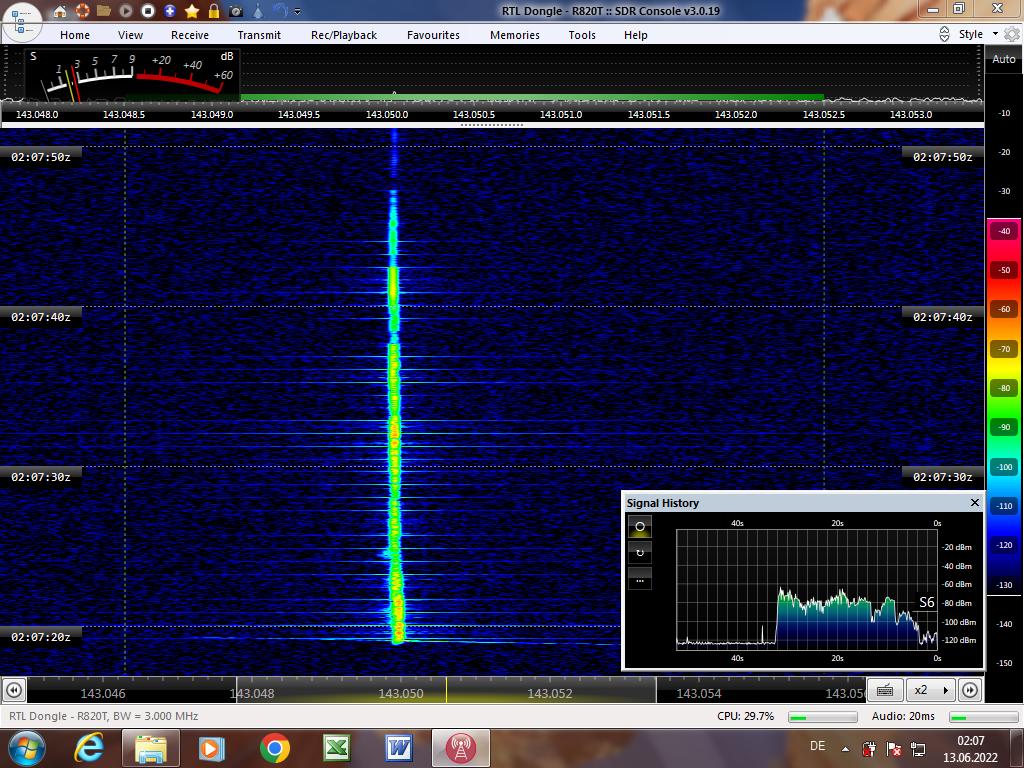1024x768 pixels.
Task: Open the media player from the taskbar
Action: pyautogui.click(x=212, y=748)
